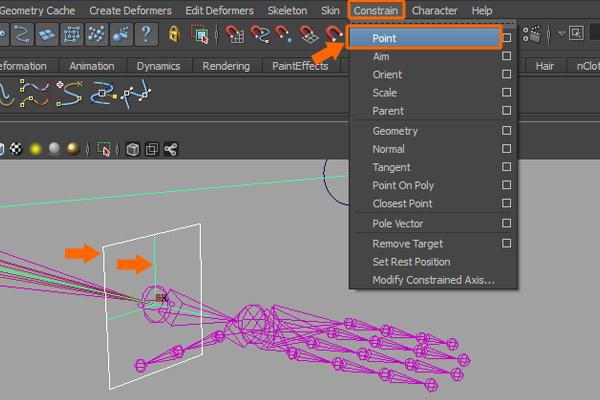600x400 pixels.
Task: Enable snap to curves magnet icon
Action: click(x=261, y=36)
